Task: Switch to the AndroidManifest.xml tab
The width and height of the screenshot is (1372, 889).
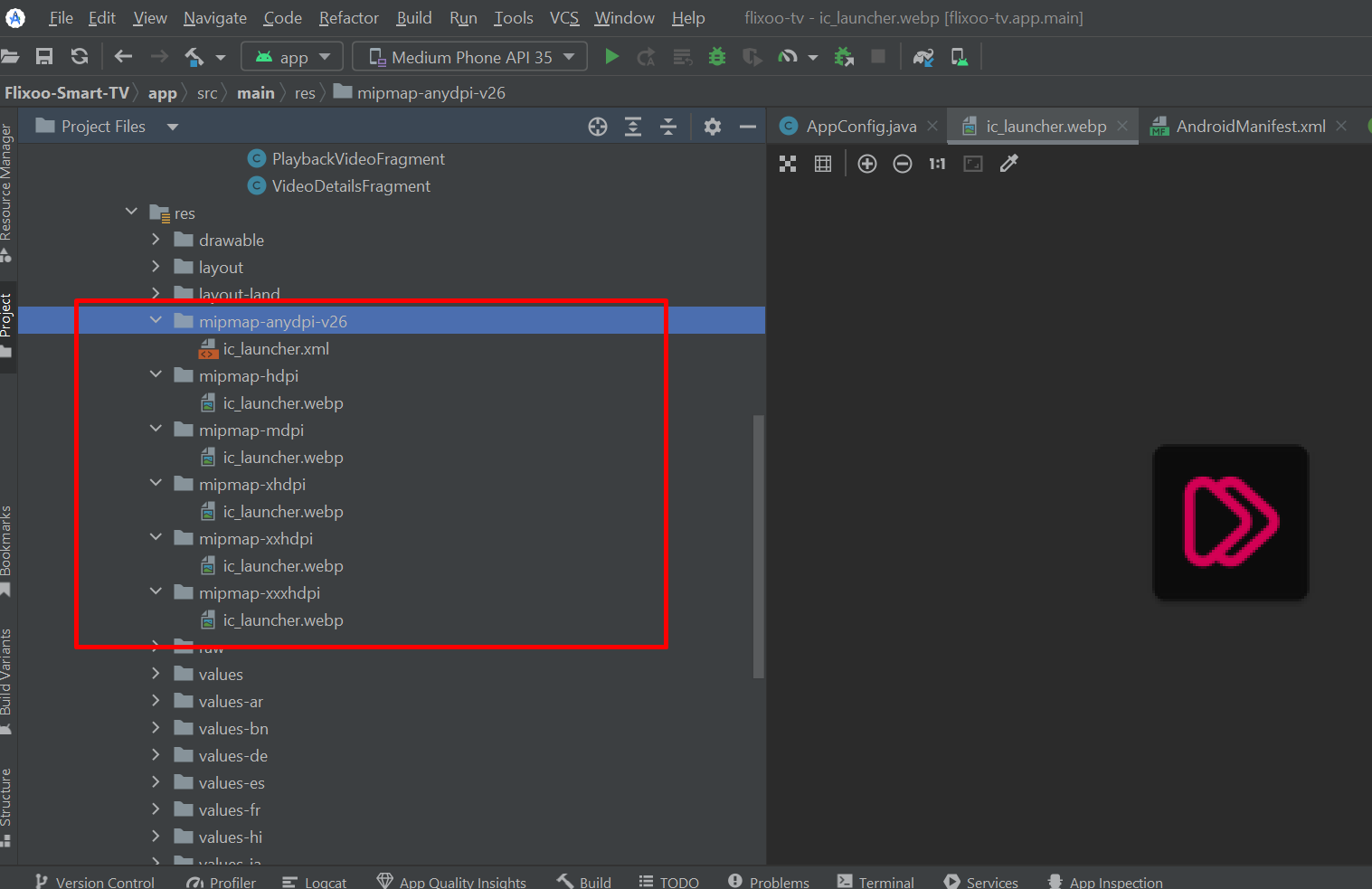Action: click(x=1250, y=127)
